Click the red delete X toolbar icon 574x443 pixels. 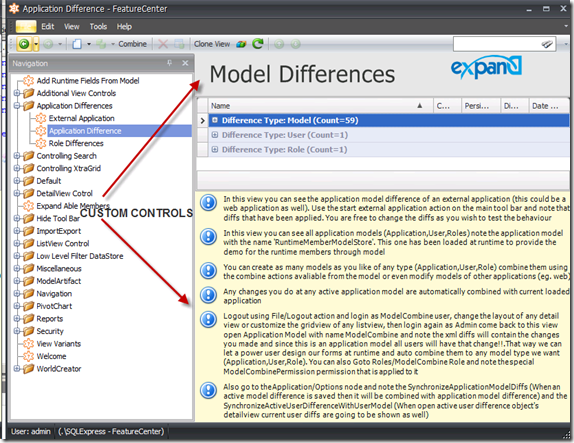coord(163,44)
